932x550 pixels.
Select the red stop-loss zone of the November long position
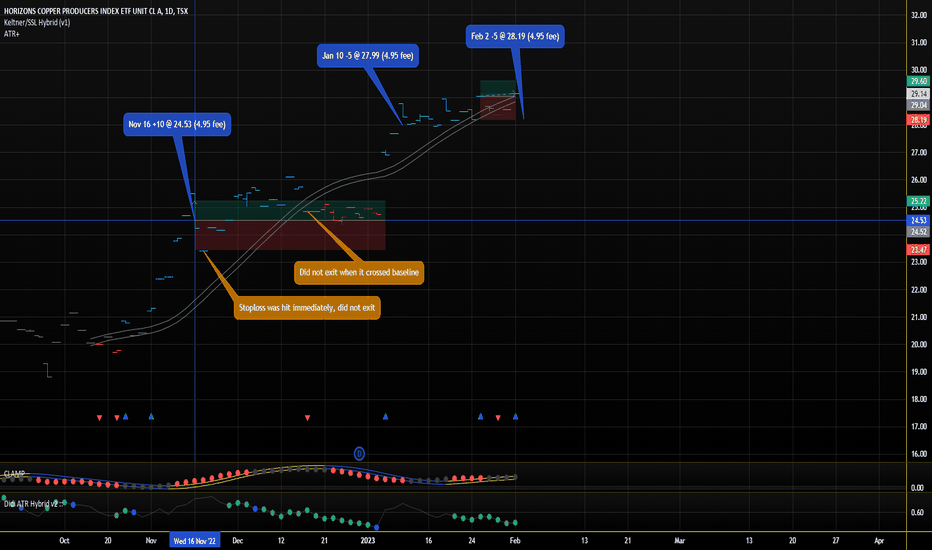(290, 235)
